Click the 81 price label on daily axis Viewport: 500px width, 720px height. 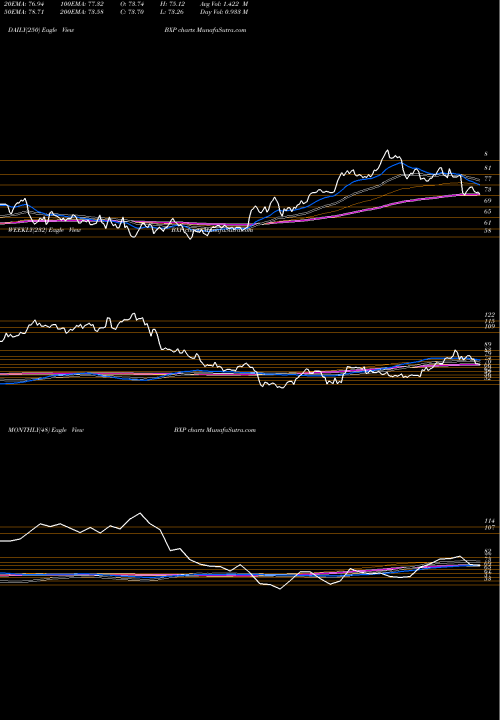pyautogui.click(x=488, y=168)
